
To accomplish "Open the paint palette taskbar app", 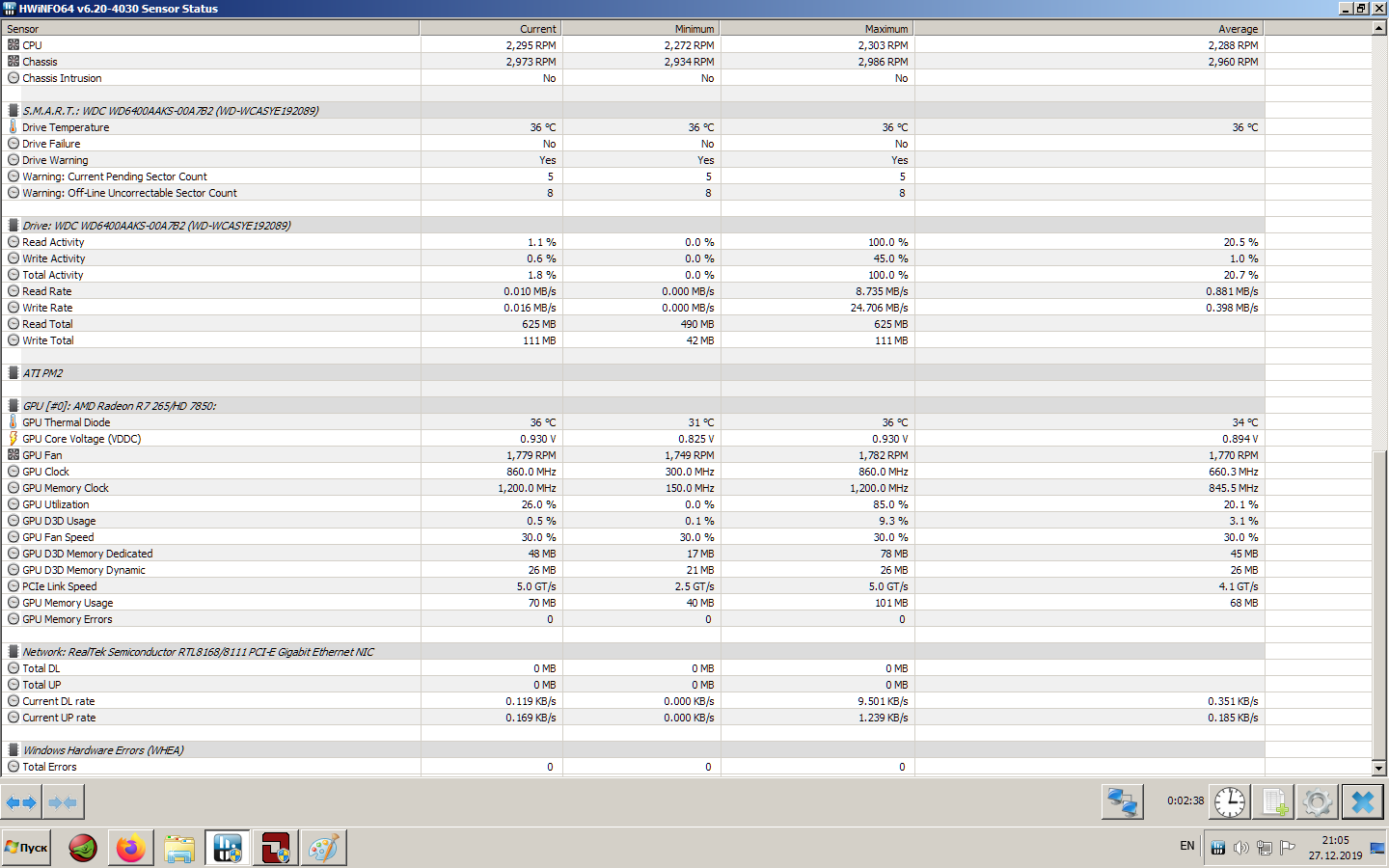I will click(x=324, y=848).
